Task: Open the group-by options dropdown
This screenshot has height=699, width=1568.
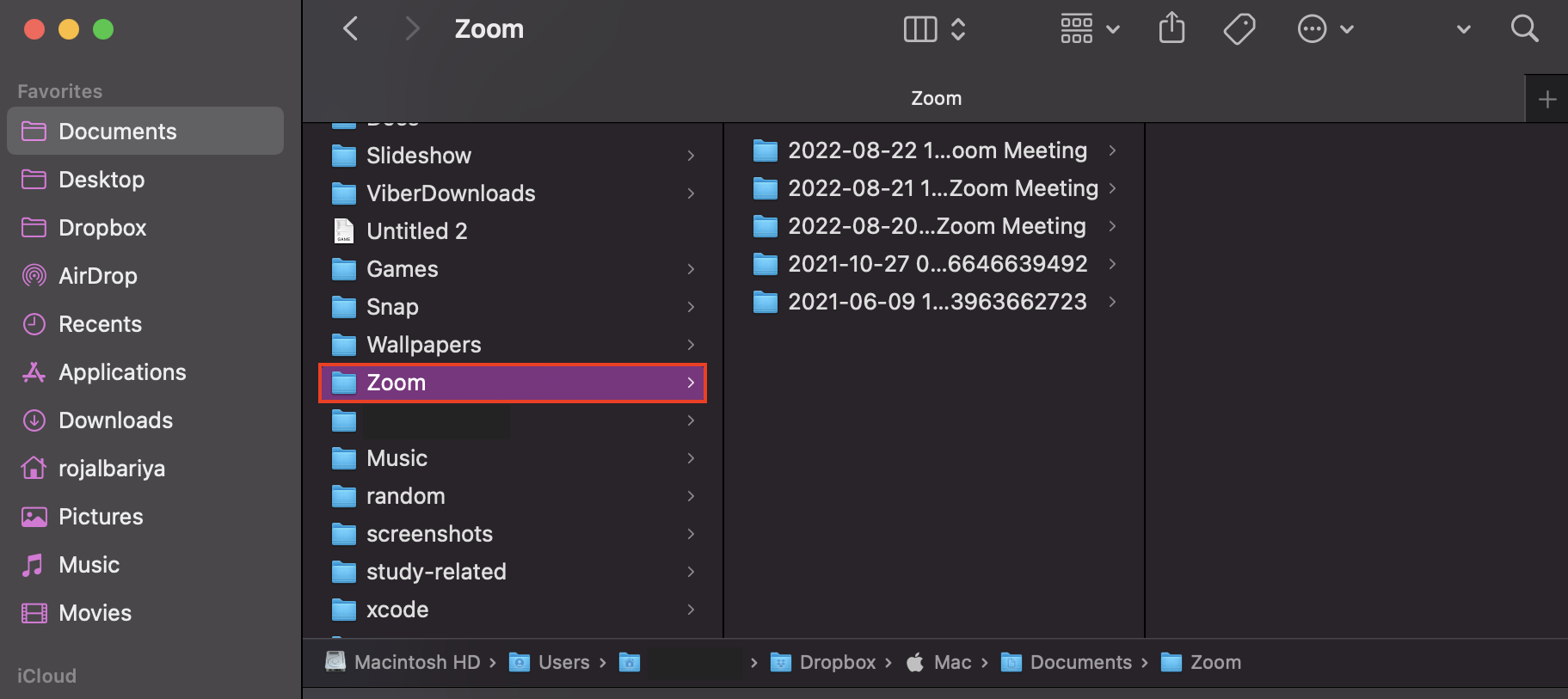Action: [x=1089, y=29]
